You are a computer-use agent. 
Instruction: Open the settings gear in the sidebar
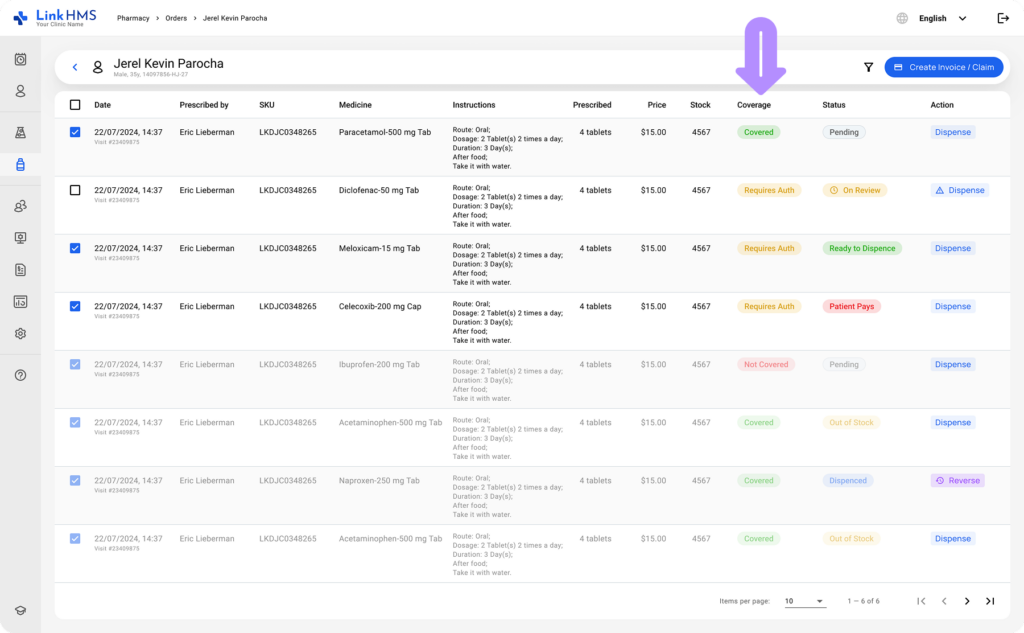click(20, 334)
